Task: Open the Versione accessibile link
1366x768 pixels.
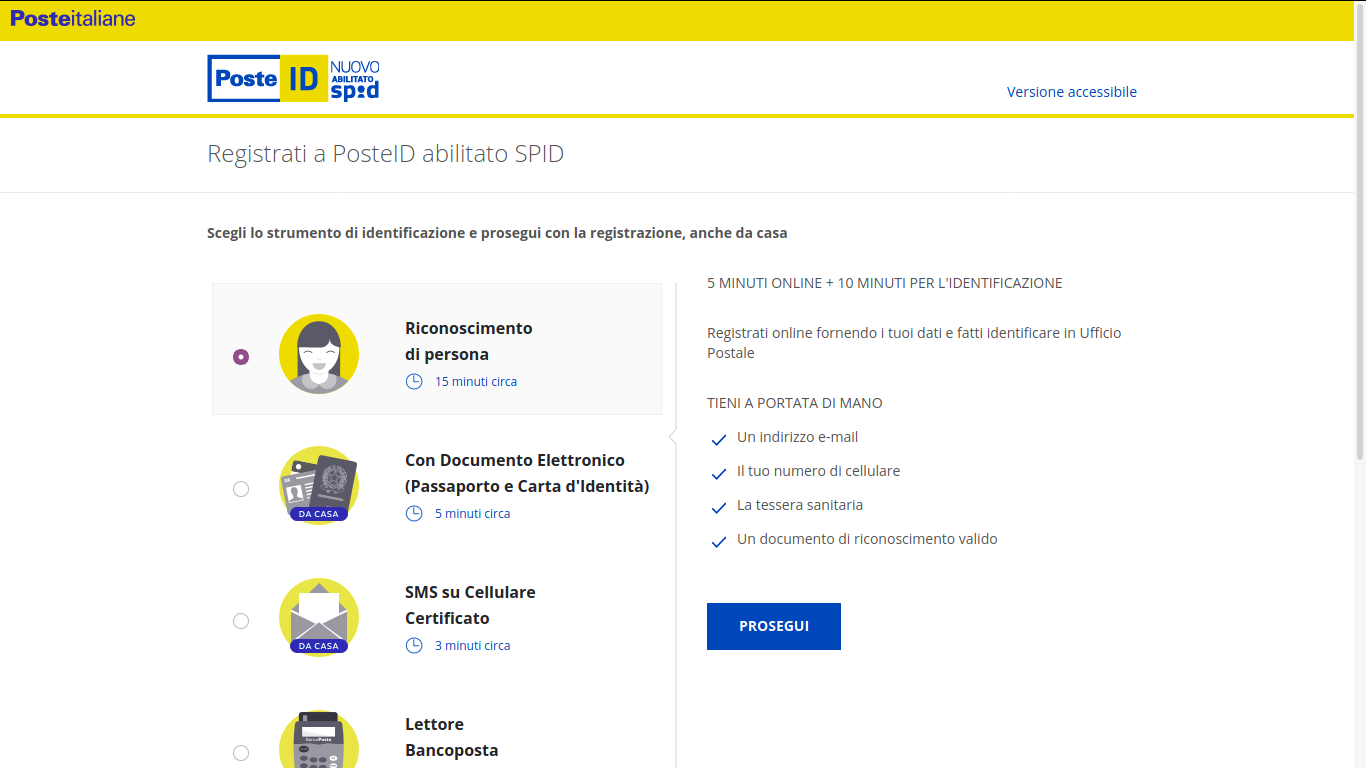Action: (1071, 92)
